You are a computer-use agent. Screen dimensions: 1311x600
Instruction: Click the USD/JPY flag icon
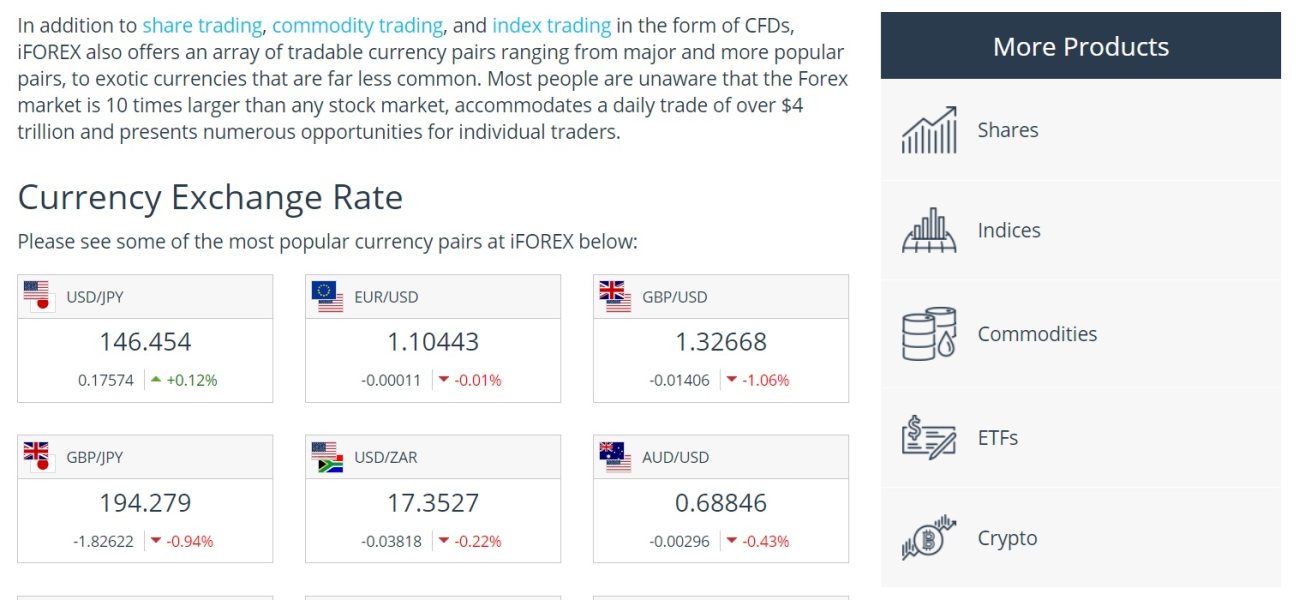[x=39, y=296]
